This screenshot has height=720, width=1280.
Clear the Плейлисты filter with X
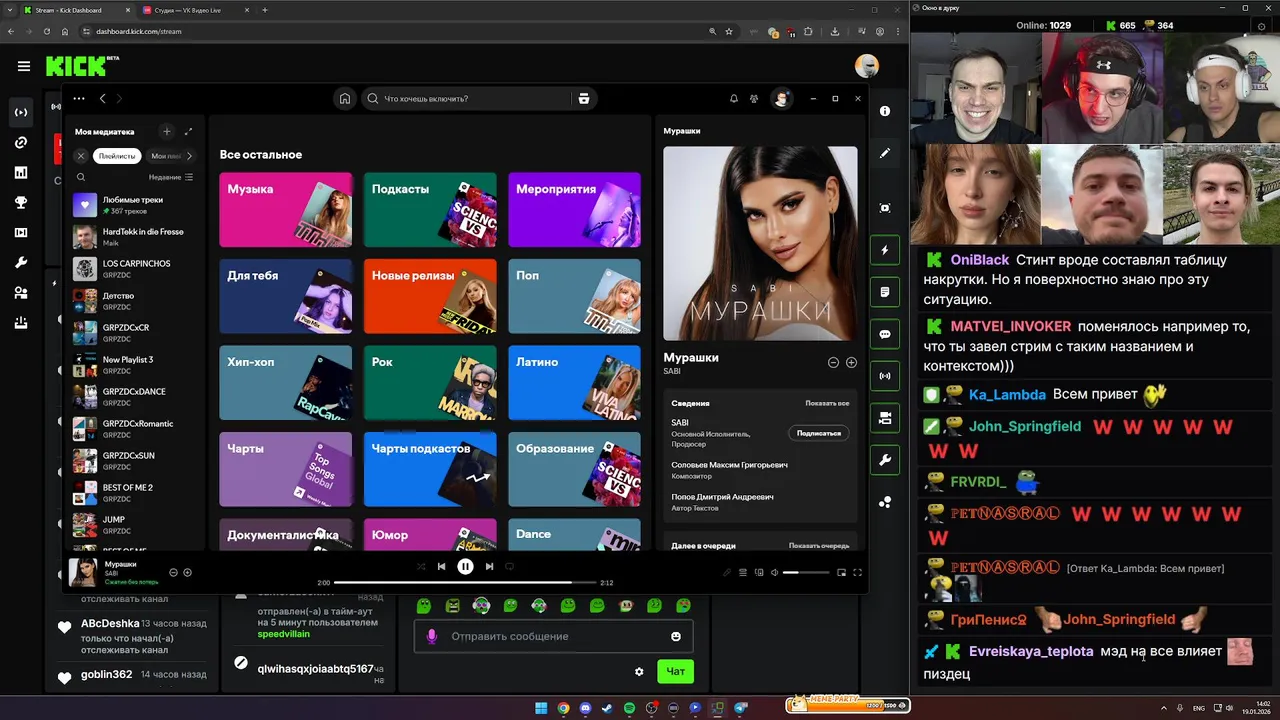point(81,156)
